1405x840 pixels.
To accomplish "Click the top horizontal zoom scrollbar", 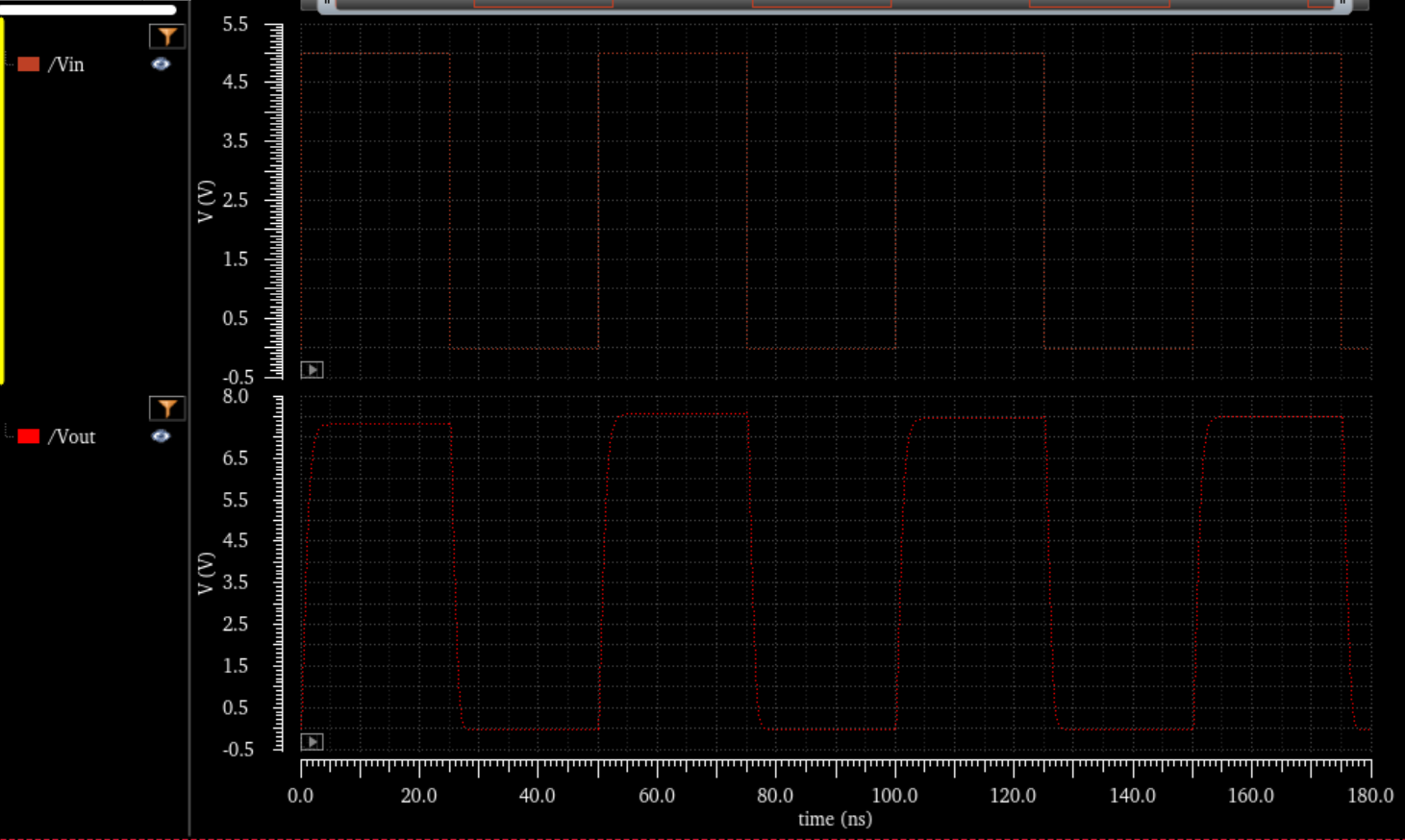I will (835, 5).
